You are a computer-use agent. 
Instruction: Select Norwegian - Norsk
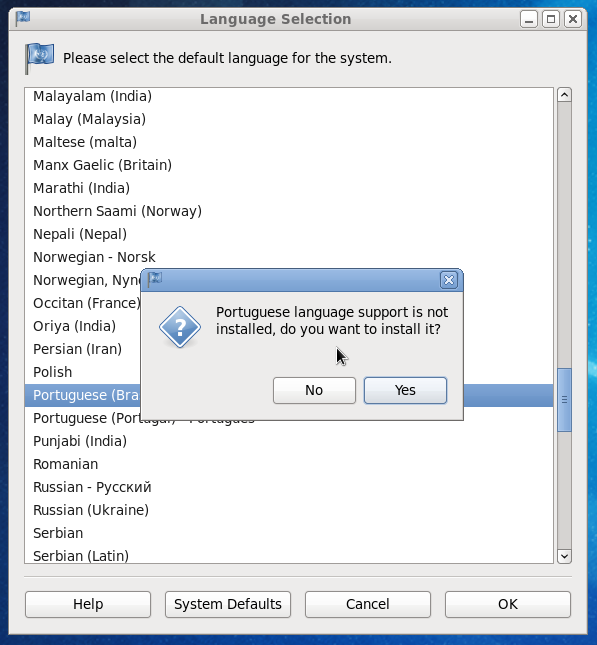[289, 258]
